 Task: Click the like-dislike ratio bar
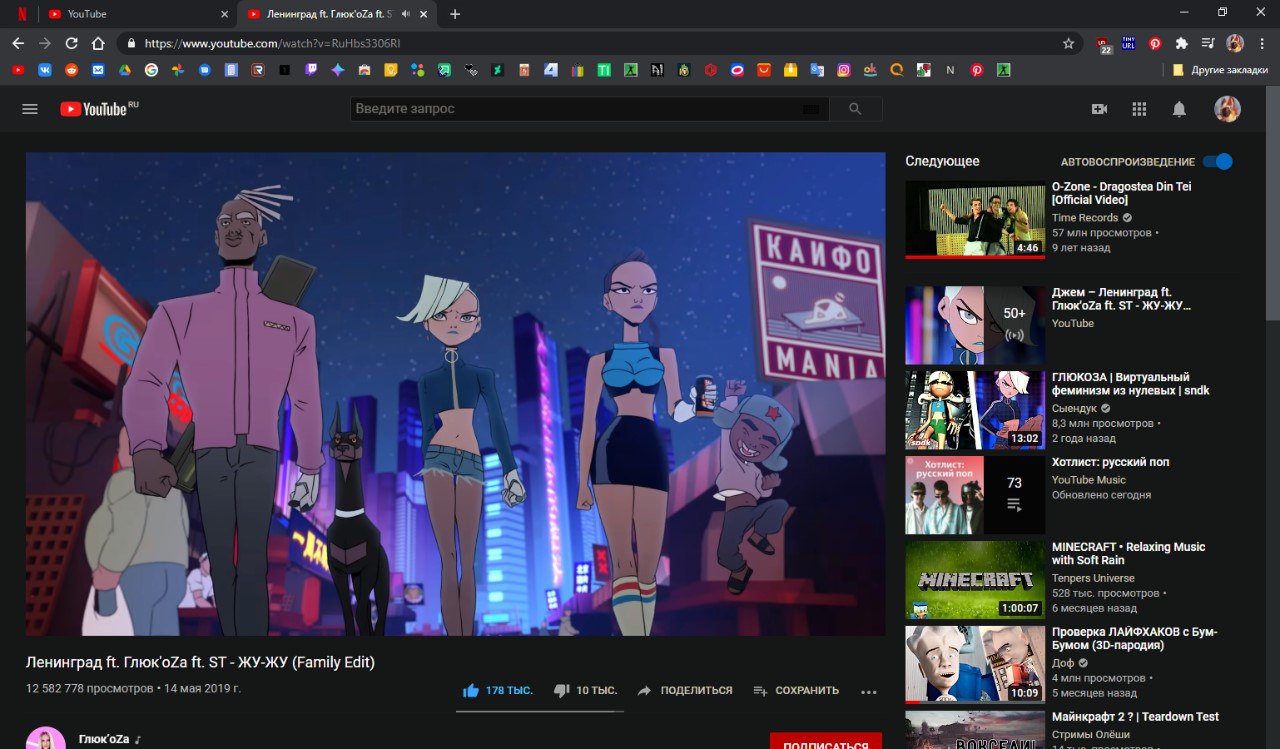(540, 711)
